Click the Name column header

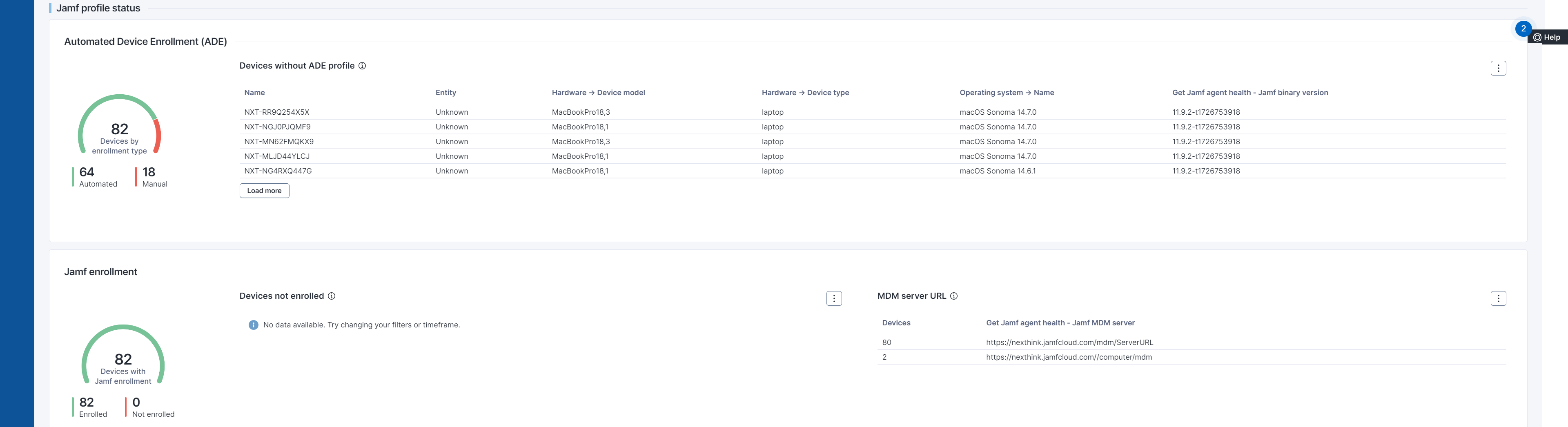[x=254, y=92]
